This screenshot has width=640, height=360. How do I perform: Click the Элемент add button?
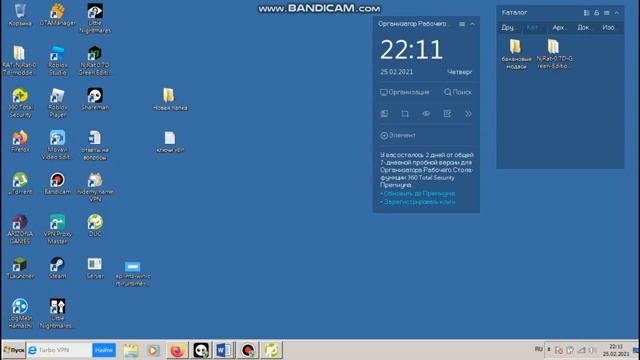398,135
